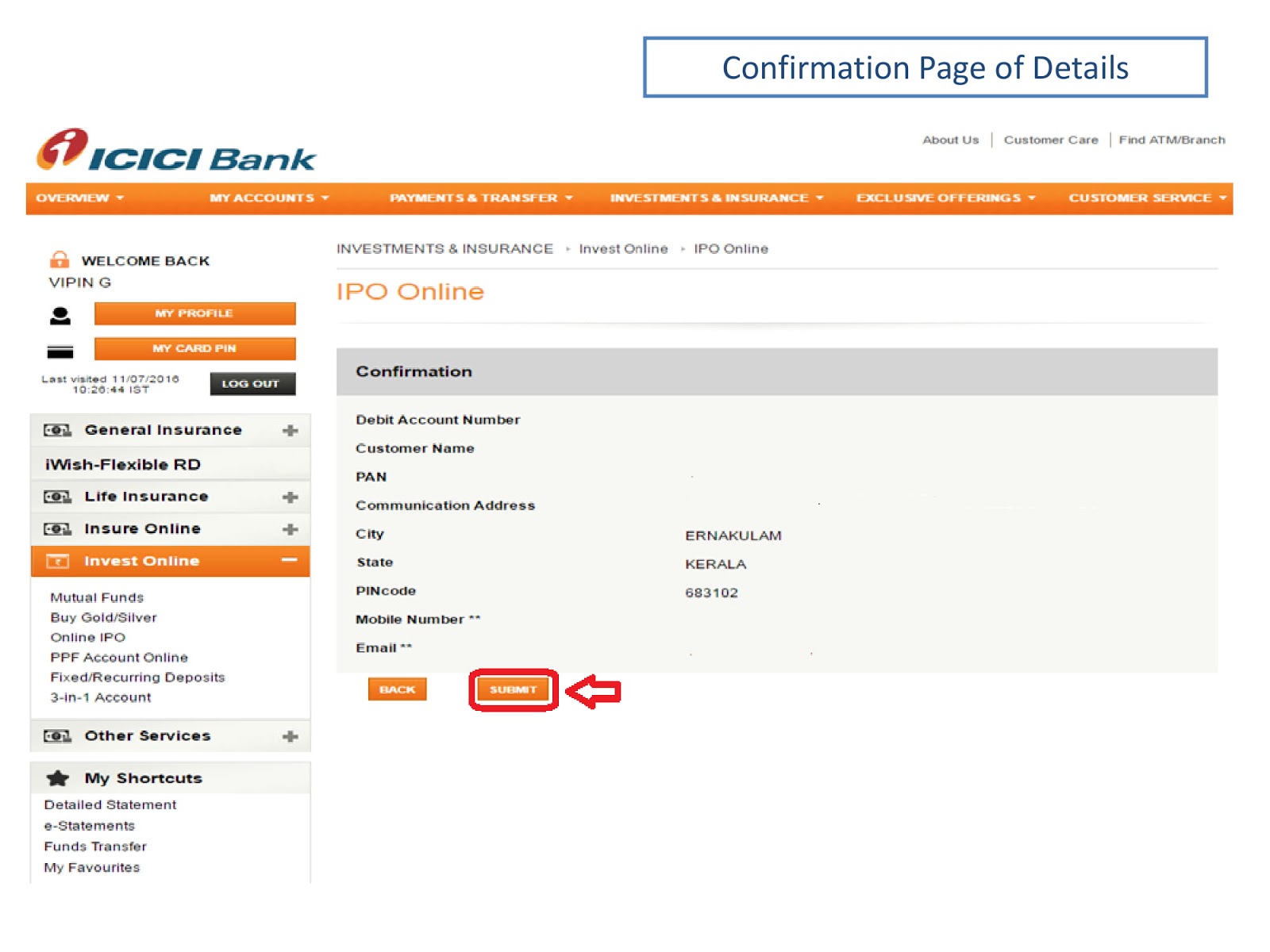The width and height of the screenshot is (1270, 952).
Task: Open Mutual Funds under Invest Online
Action: pyautogui.click(x=97, y=597)
